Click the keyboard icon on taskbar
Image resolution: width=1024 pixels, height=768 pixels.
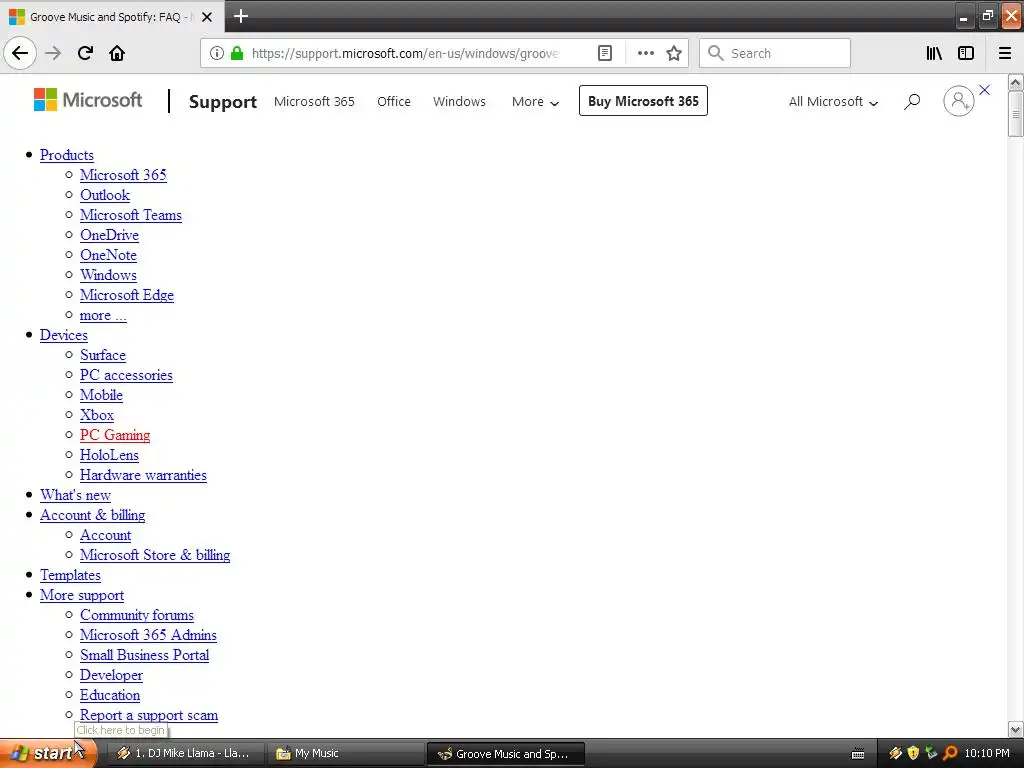[858, 754]
